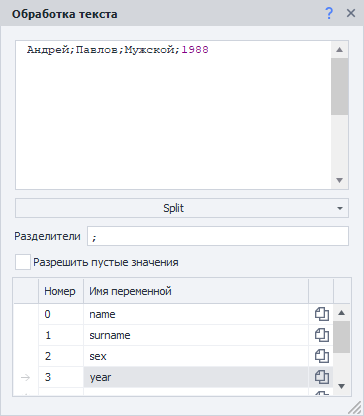Click copy icon in year row
Screen dimensions: 364x416
pyautogui.click(x=322, y=377)
